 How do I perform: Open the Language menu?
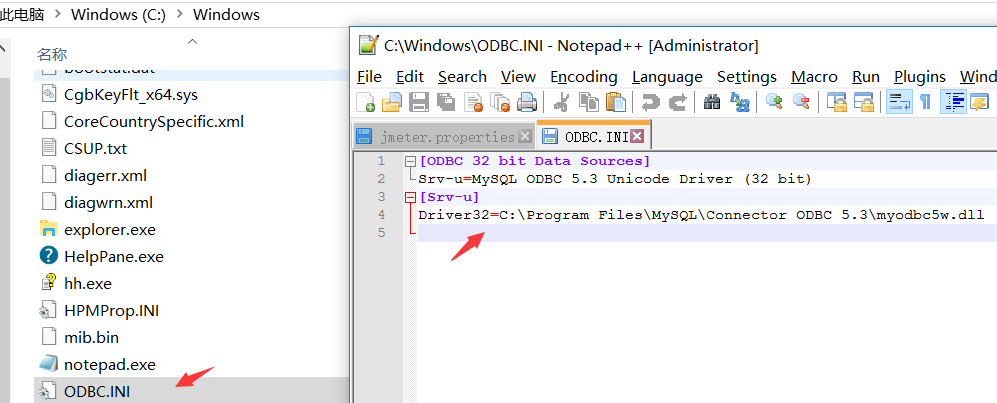pyautogui.click(x=667, y=77)
